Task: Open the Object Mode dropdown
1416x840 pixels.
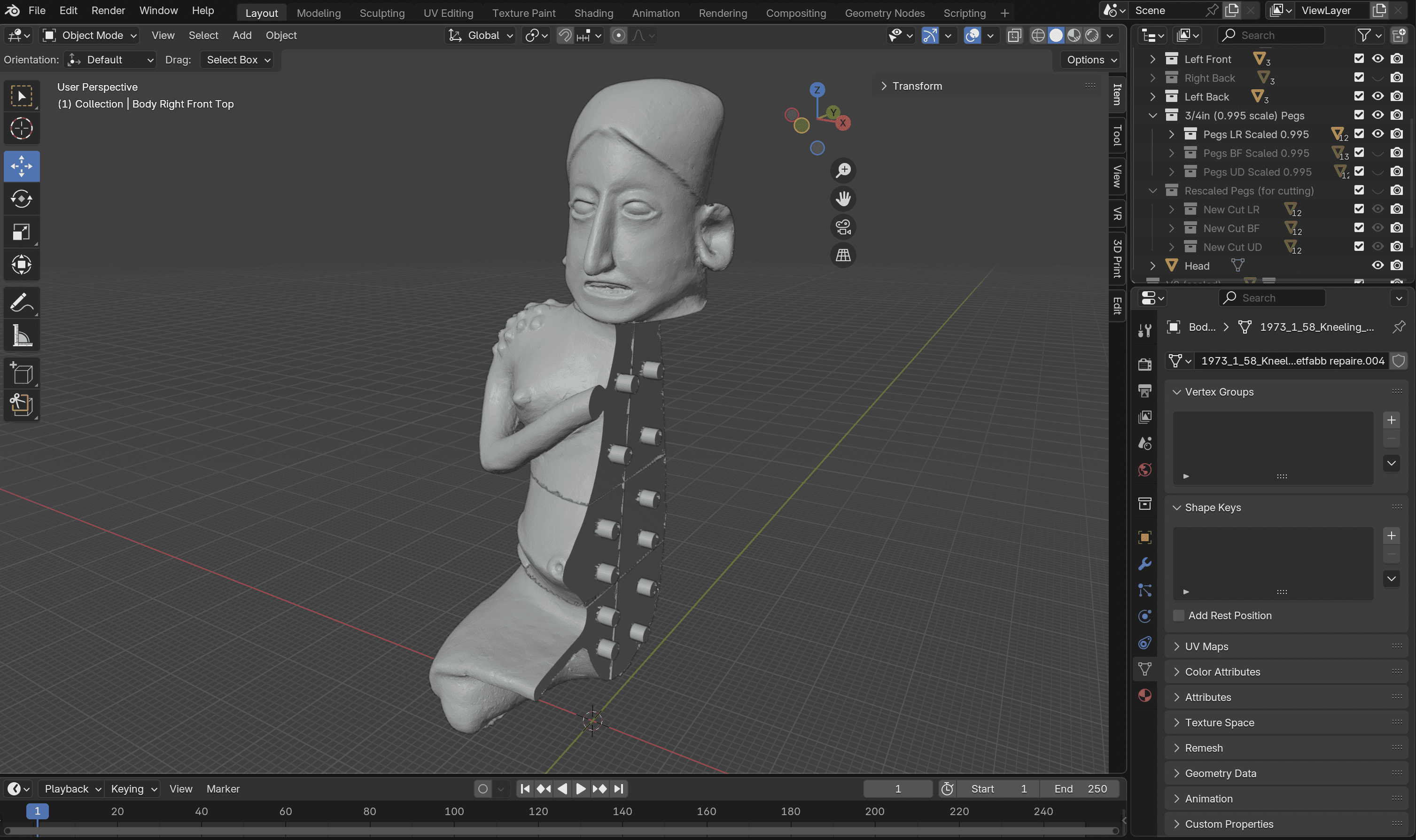Action: point(91,35)
